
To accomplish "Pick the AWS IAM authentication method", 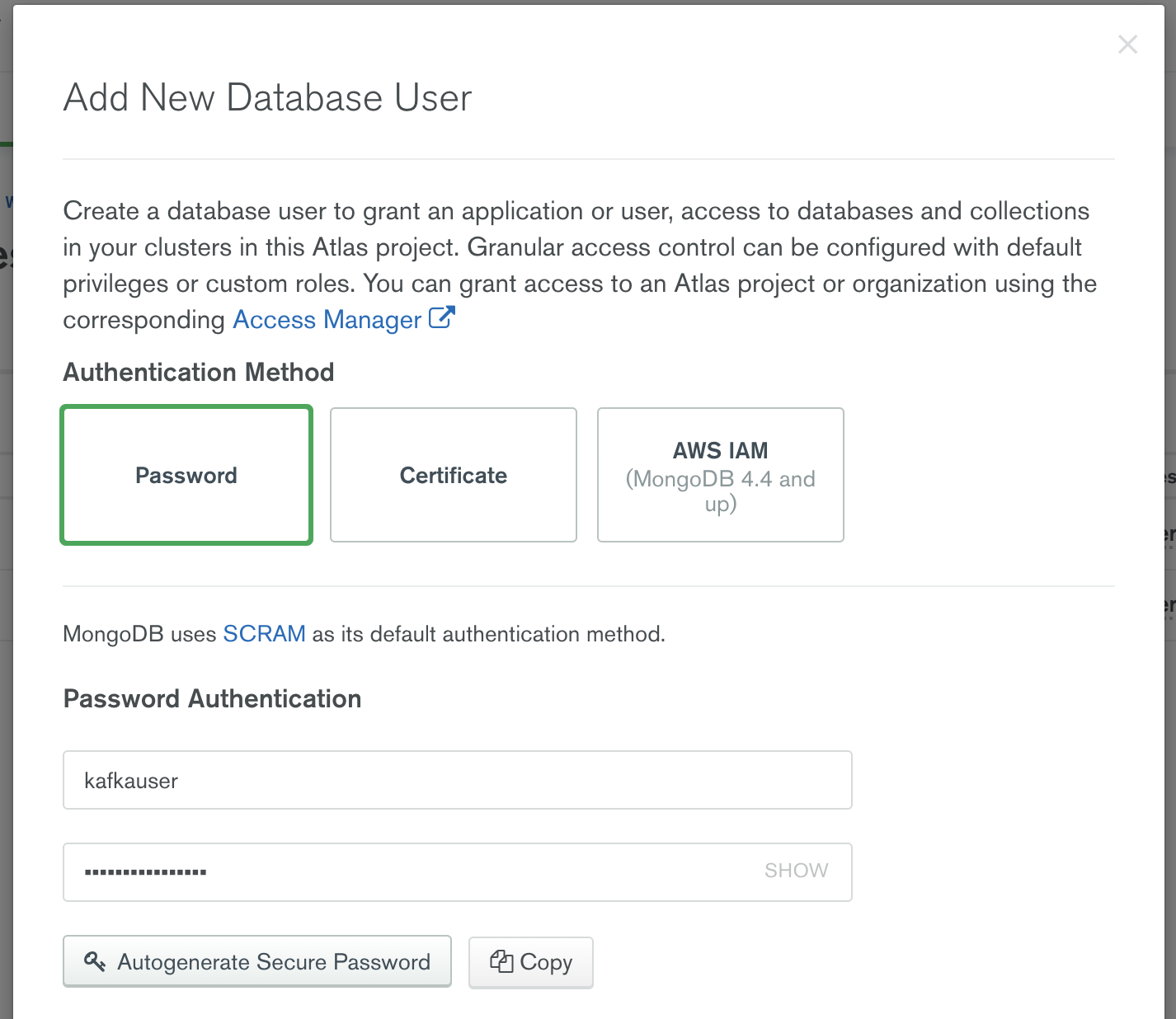I will point(720,475).
